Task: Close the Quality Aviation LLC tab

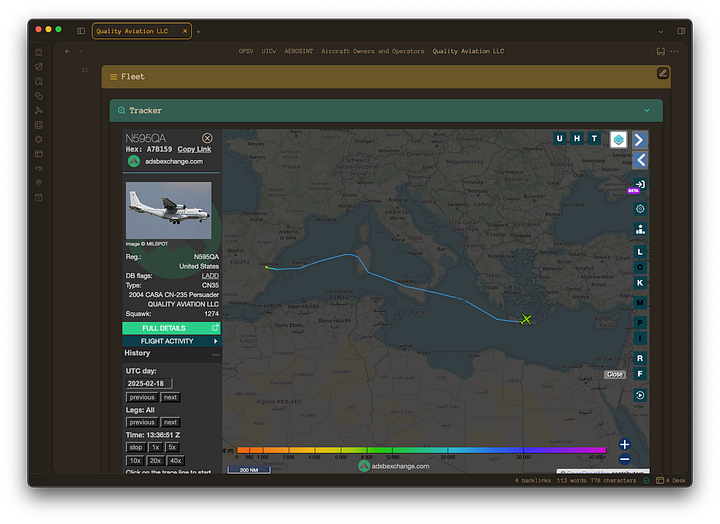Action: click(x=185, y=31)
